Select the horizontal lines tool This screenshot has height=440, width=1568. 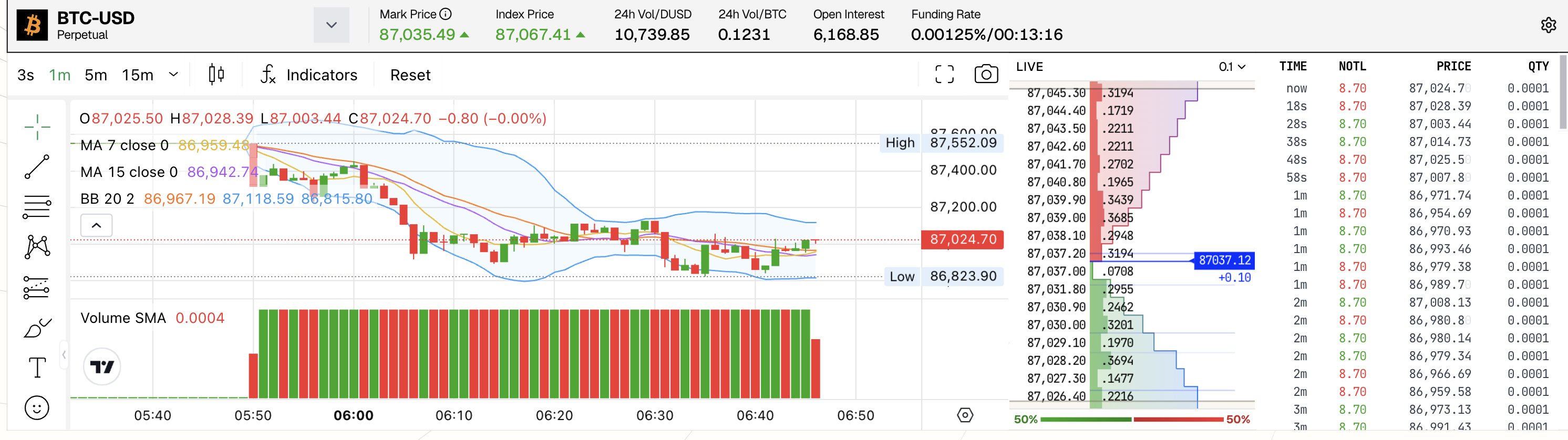pos(37,207)
